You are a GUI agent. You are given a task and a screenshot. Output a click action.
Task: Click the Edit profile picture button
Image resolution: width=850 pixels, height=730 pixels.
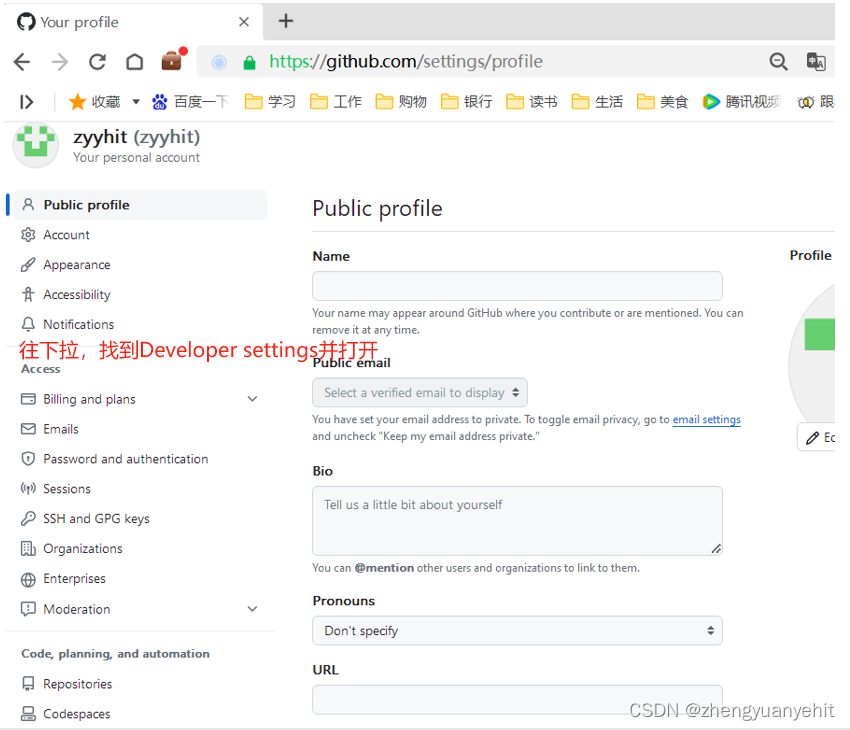point(816,437)
